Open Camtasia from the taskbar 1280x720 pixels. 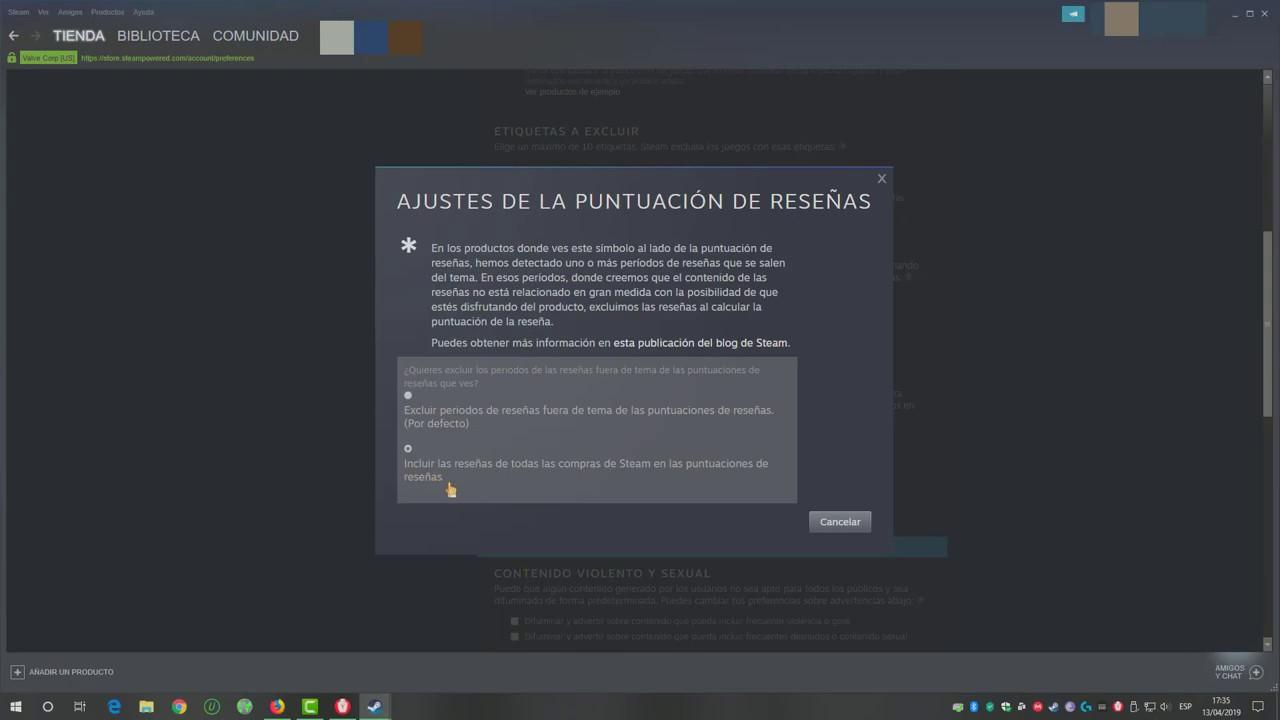309,707
